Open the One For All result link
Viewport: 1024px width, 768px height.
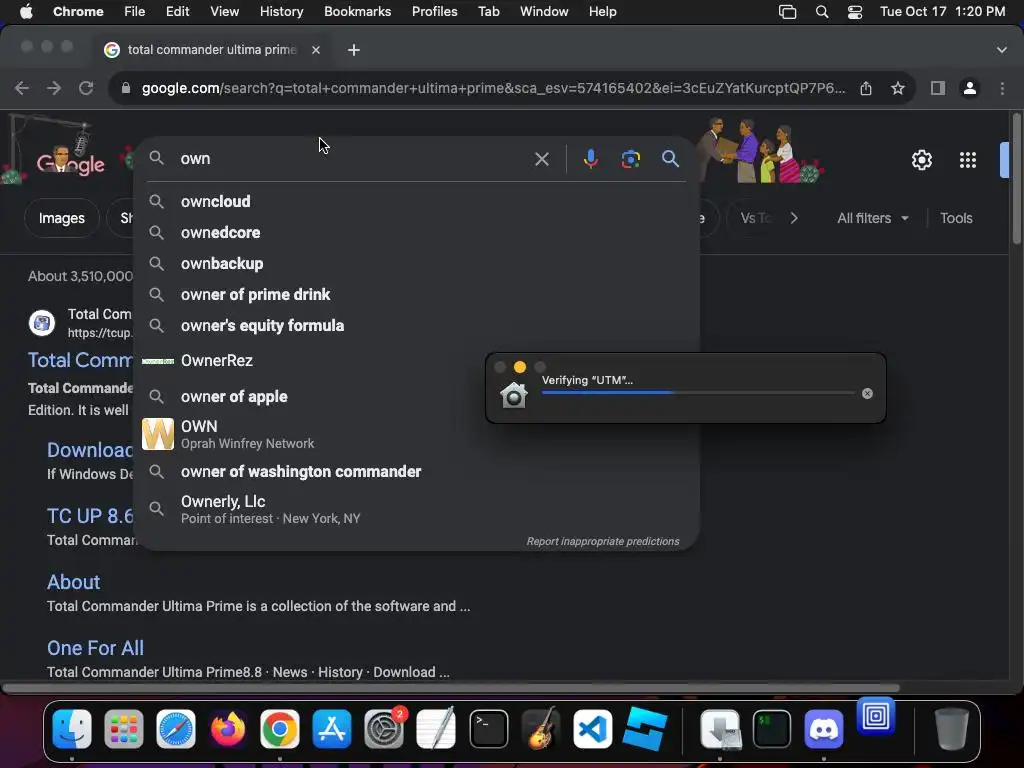[x=95, y=648]
